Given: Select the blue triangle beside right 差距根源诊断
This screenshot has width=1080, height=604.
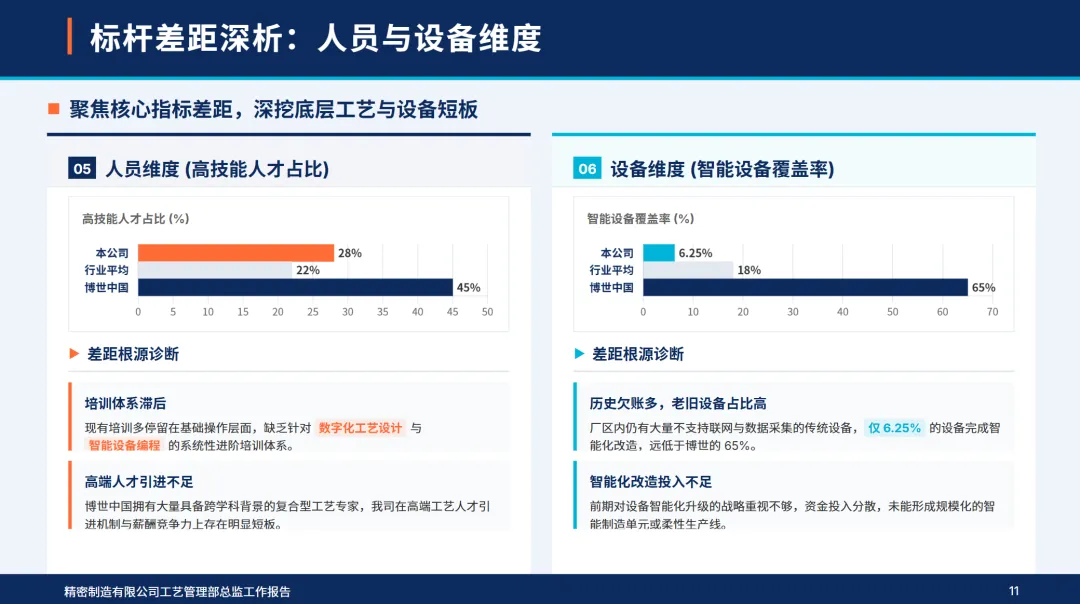Looking at the screenshot, I should (579, 354).
